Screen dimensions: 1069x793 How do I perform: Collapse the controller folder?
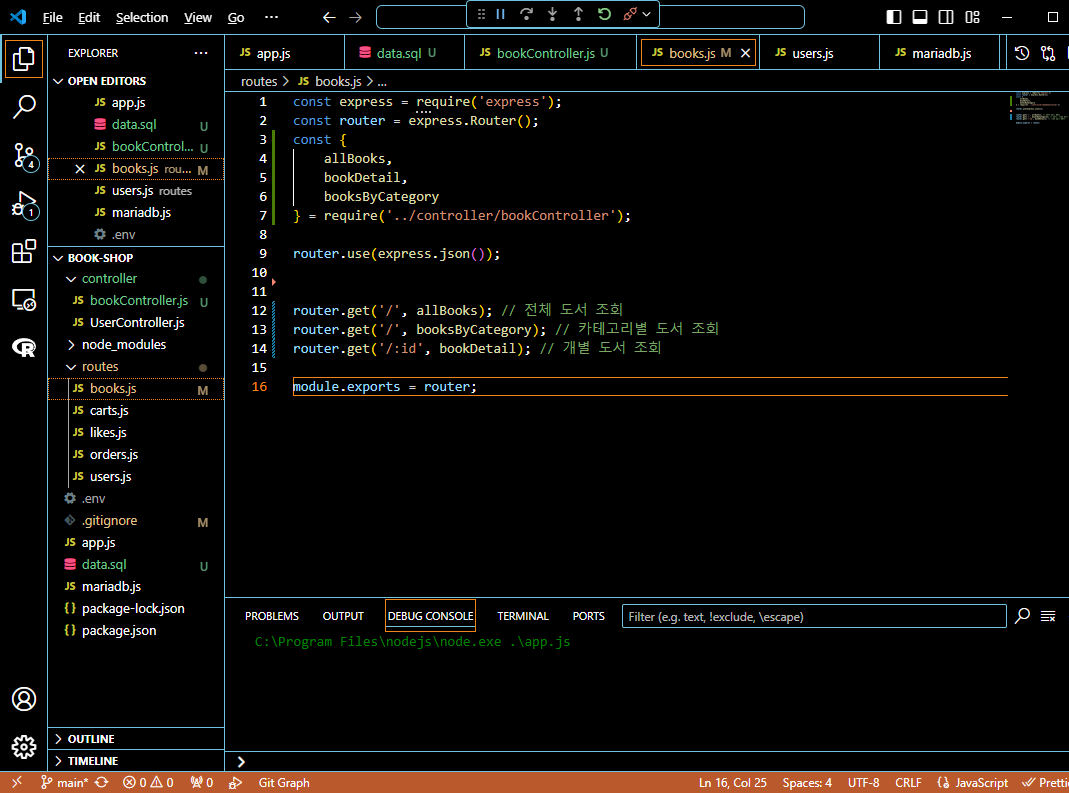136,279
